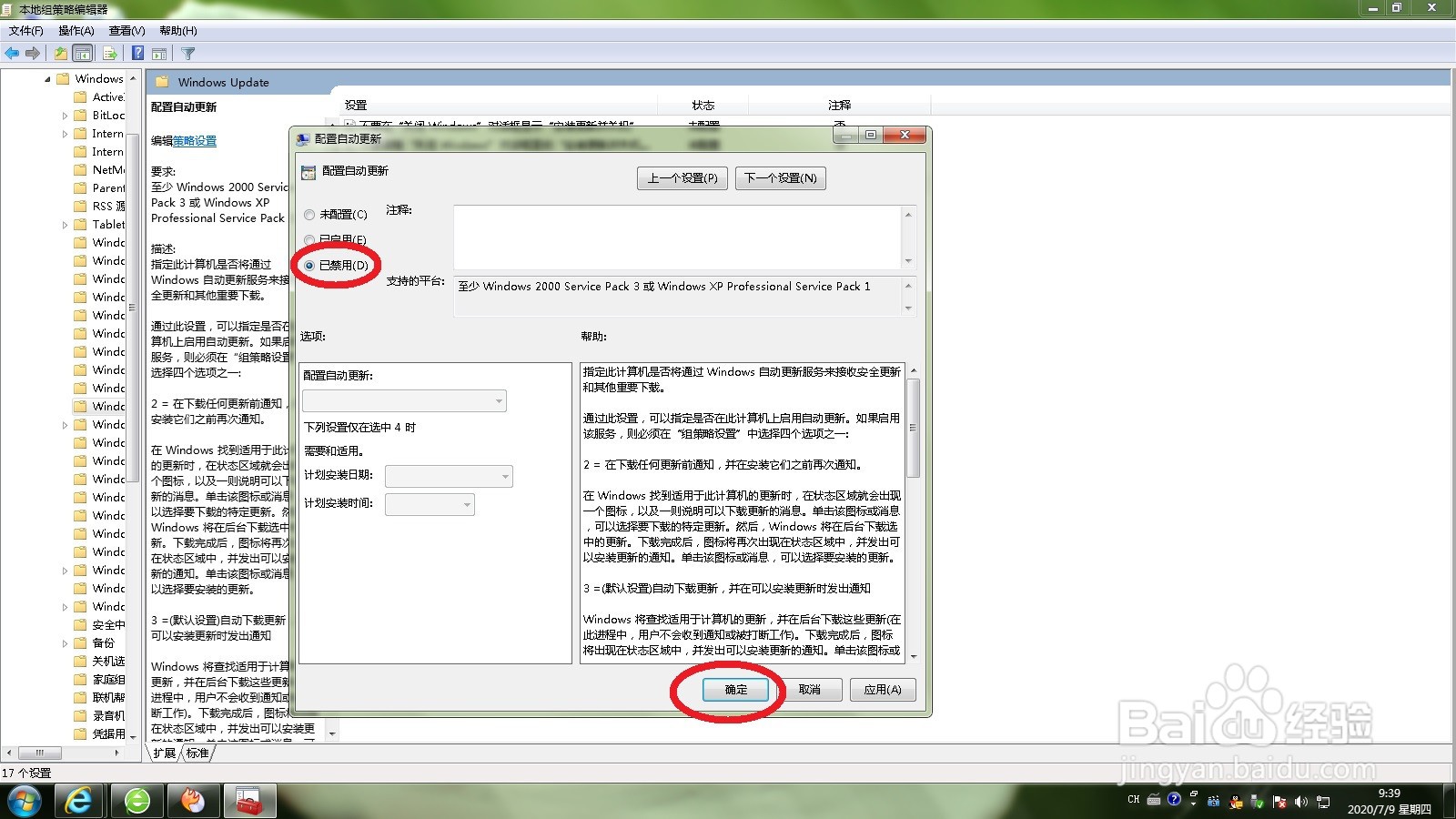The width and height of the screenshot is (1456, 819).
Task: Click the 上一个设置(P) button
Action: pyautogui.click(x=682, y=178)
